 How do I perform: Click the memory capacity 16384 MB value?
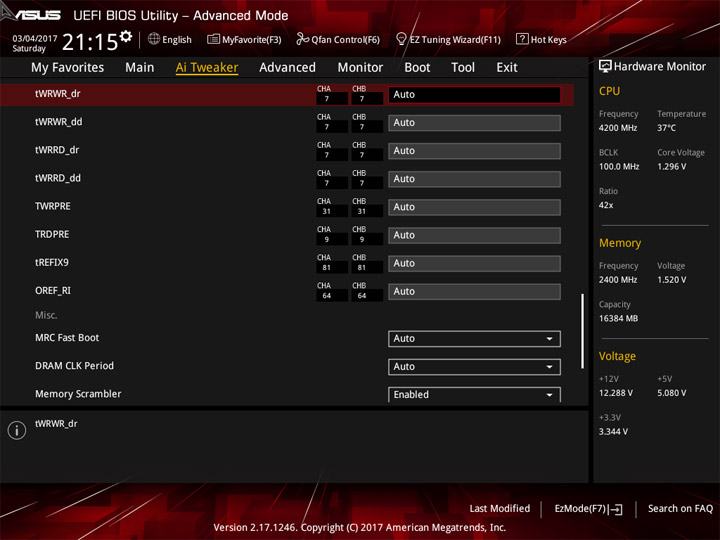click(x=618, y=319)
